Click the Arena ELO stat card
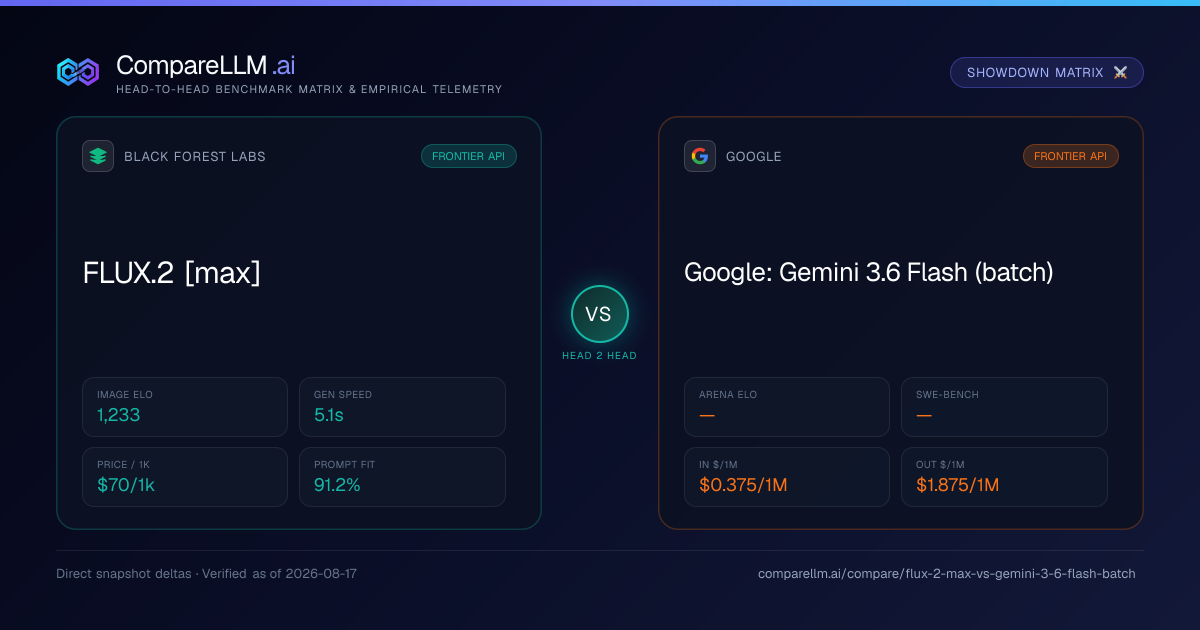This screenshot has height=630, width=1200. (787, 407)
